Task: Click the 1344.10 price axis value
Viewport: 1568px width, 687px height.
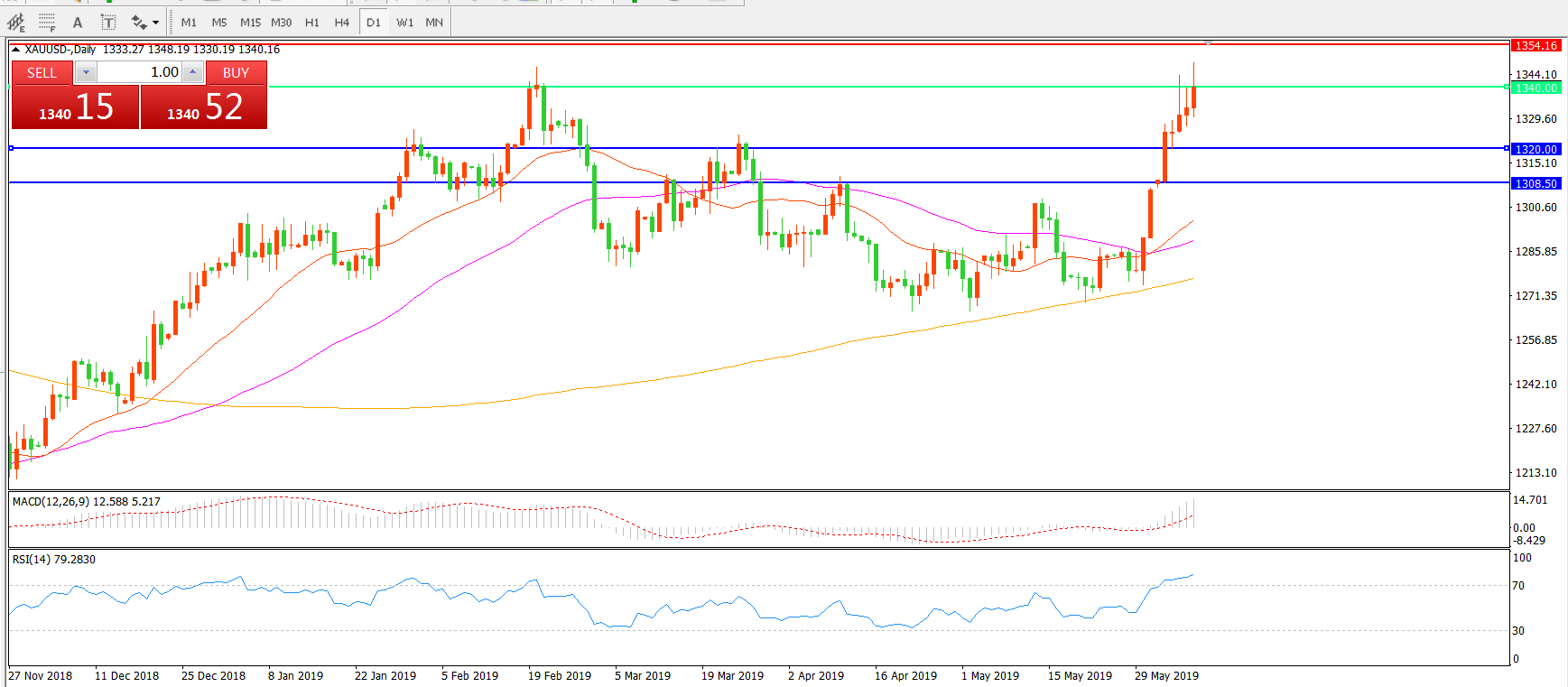Action: click(1536, 75)
